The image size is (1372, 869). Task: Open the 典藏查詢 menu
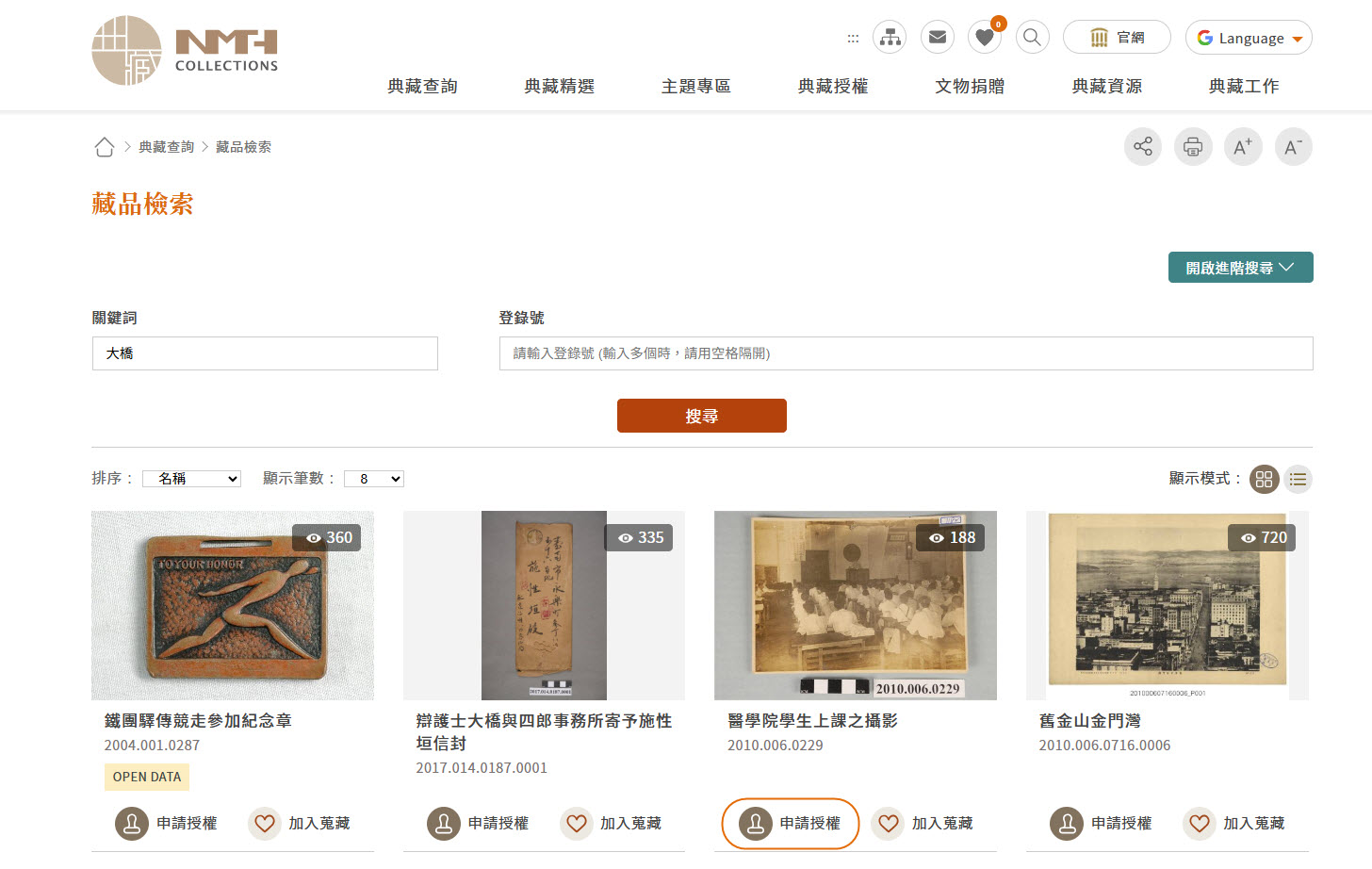point(422,87)
